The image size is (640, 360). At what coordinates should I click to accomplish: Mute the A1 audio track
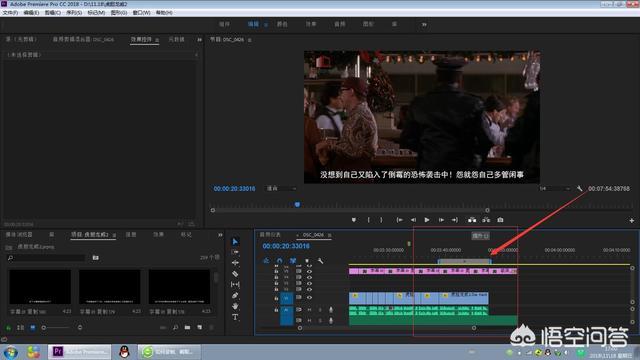click(x=309, y=310)
